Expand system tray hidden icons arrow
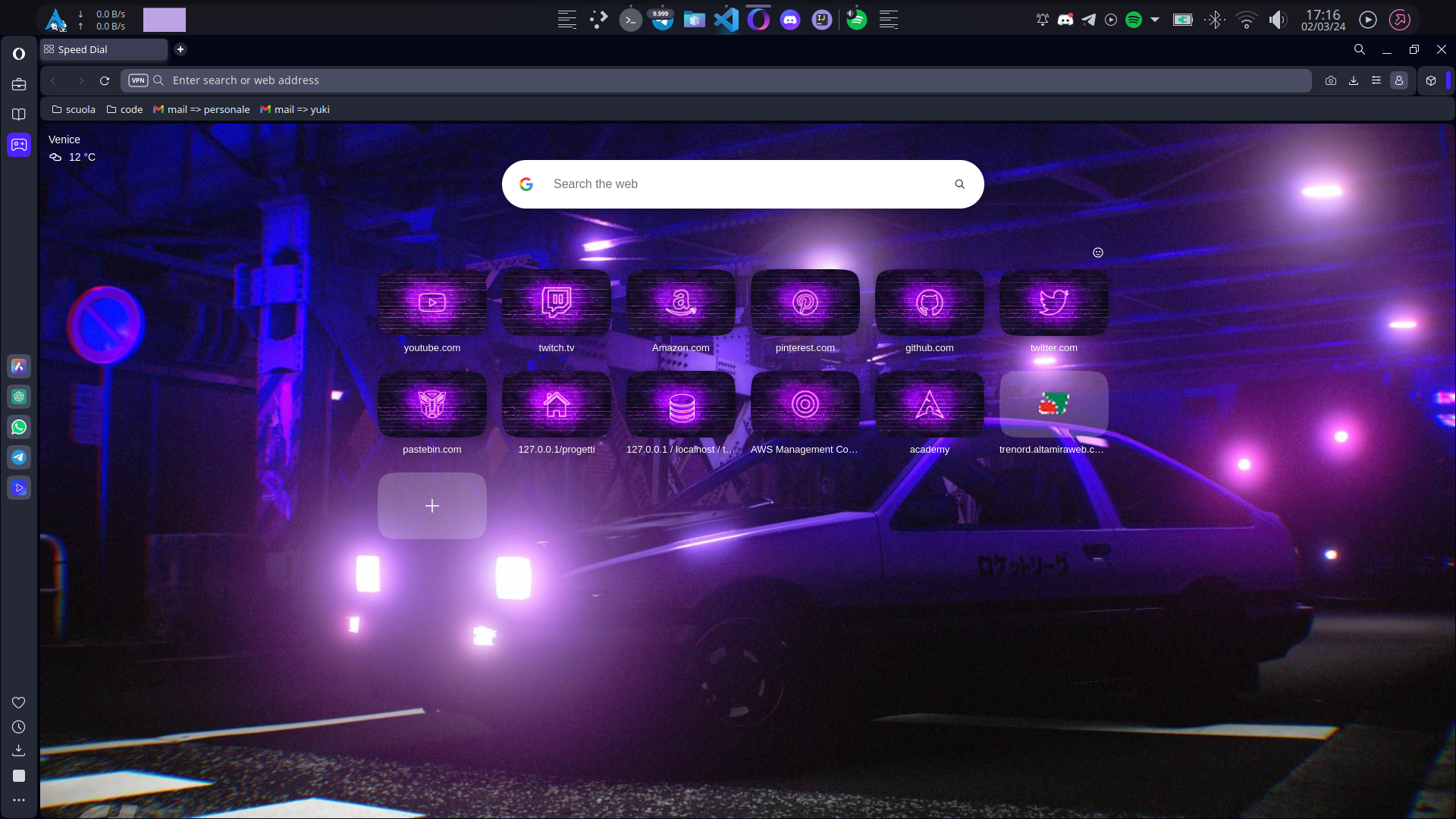The height and width of the screenshot is (819, 1456). coord(1155,20)
